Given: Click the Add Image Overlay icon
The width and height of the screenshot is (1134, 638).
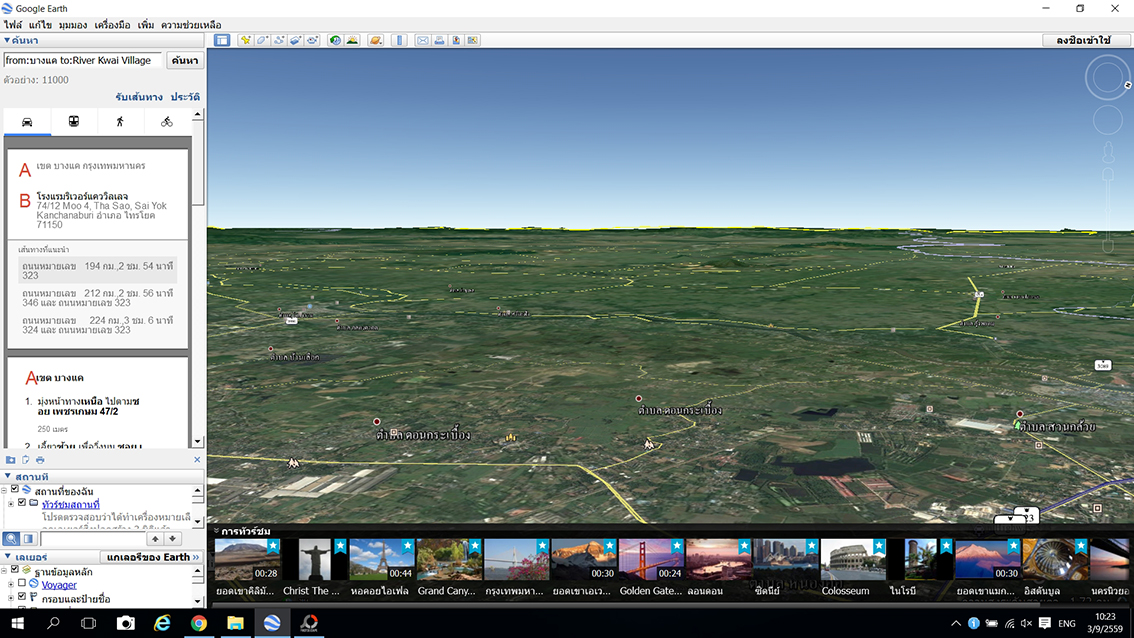Looking at the screenshot, I should pos(296,41).
